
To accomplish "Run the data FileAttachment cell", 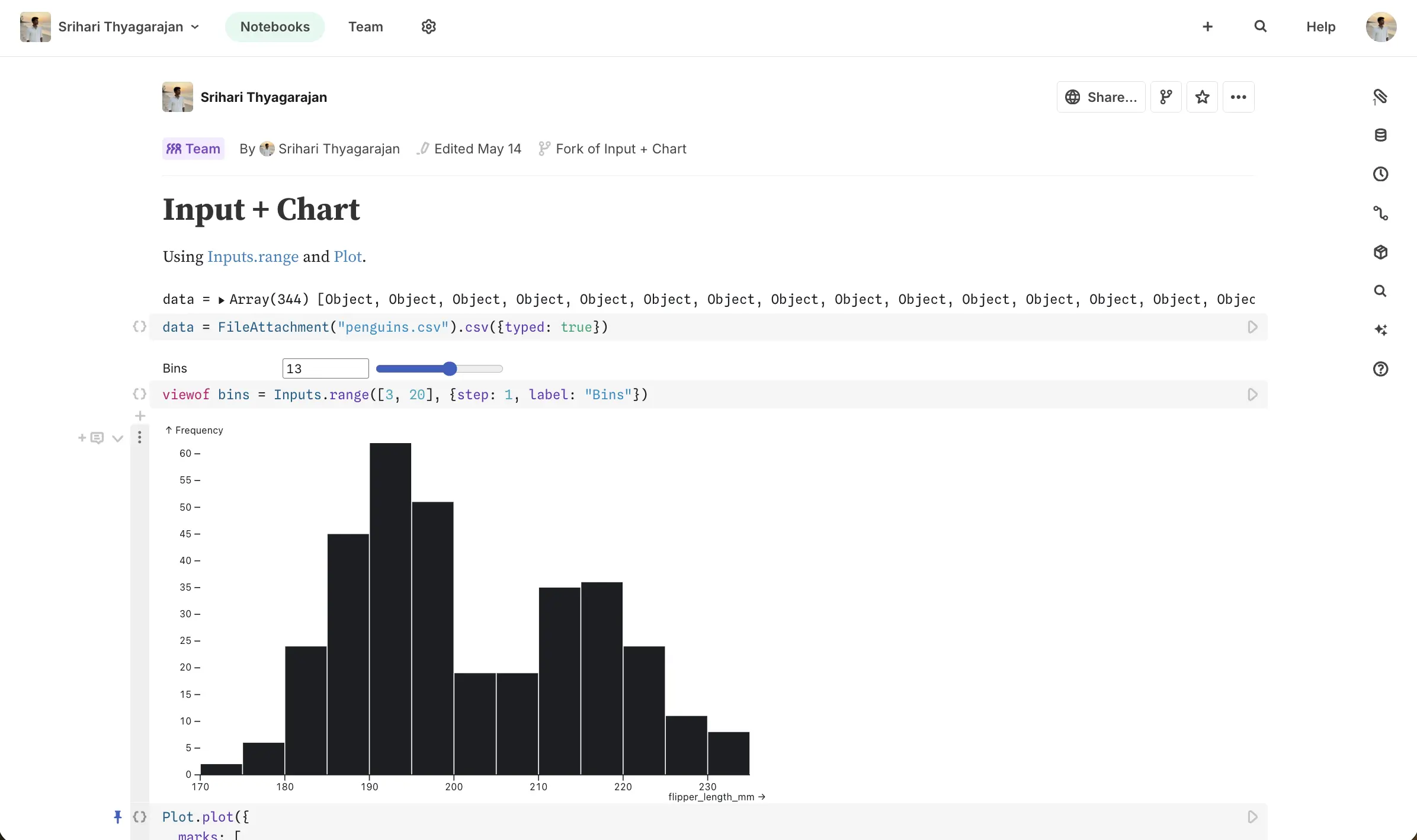I will point(1252,327).
